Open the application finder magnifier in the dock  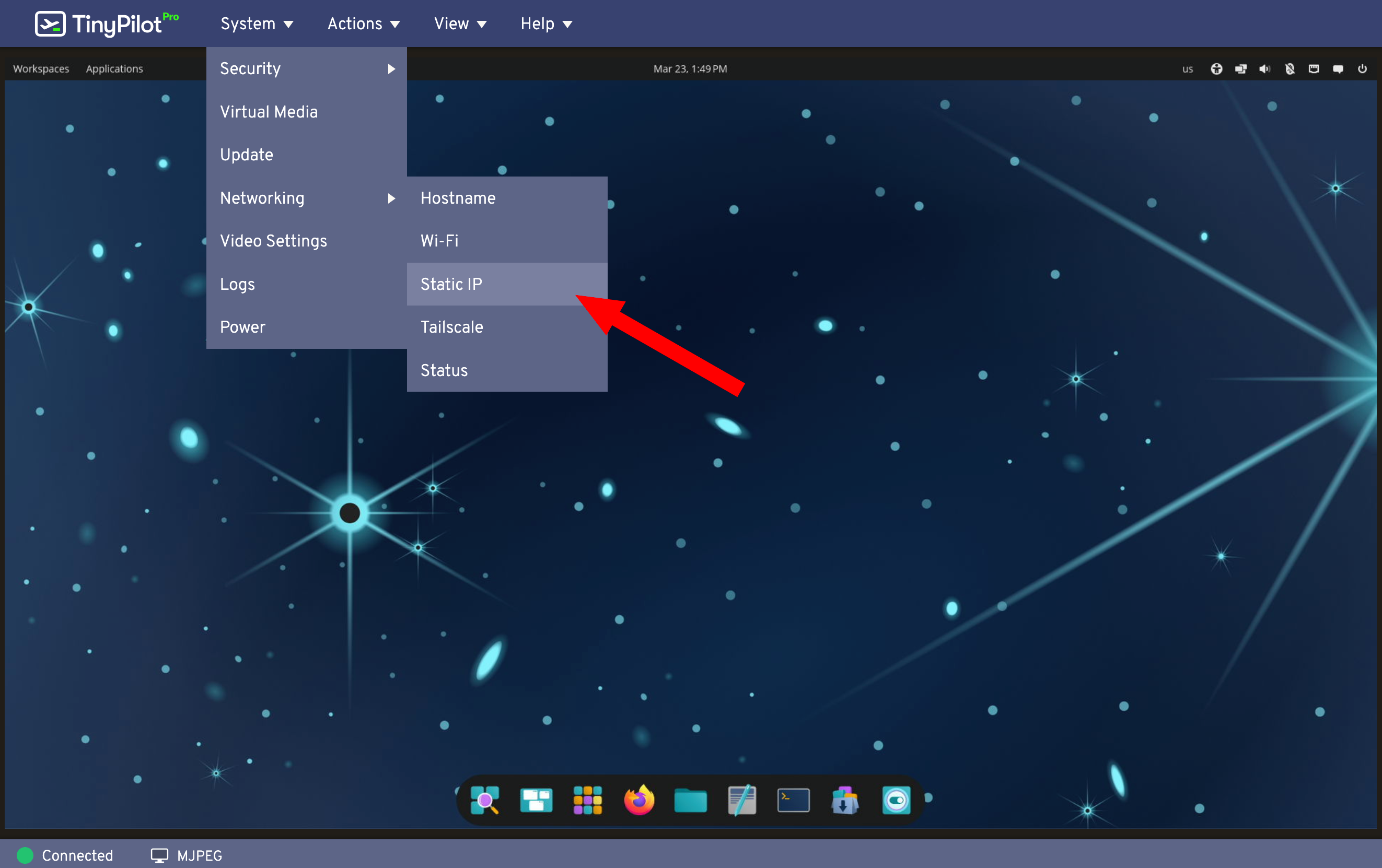point(485,800)
